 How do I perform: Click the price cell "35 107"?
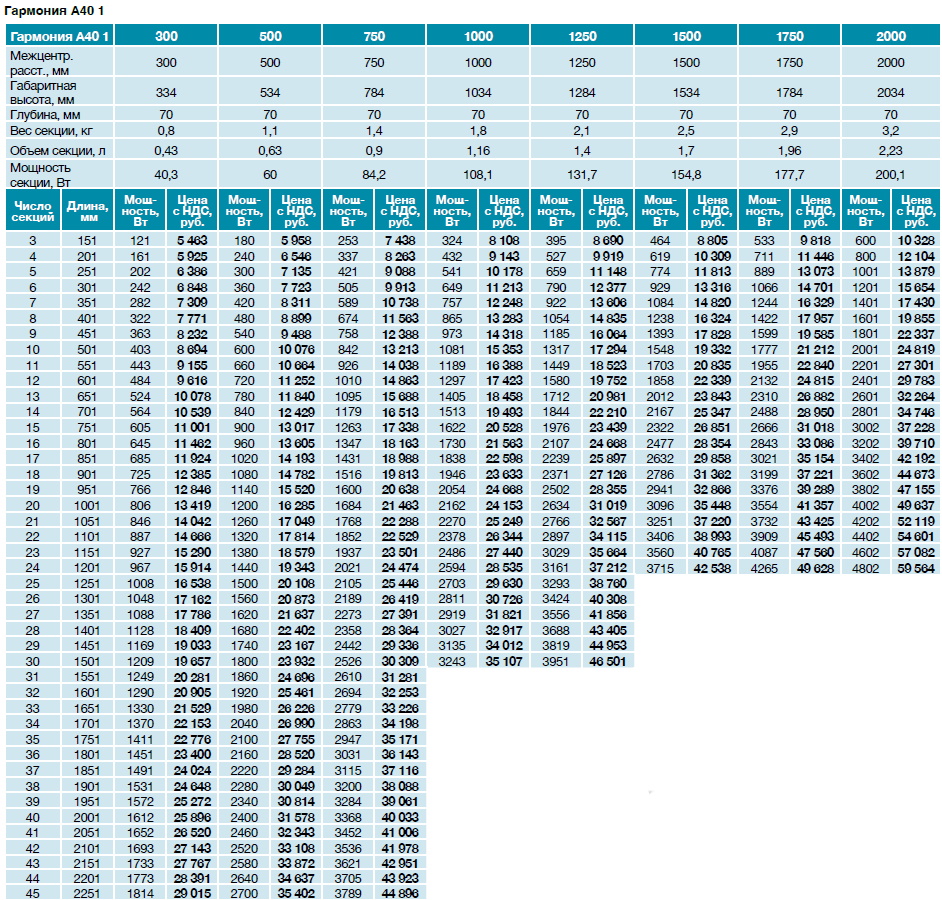504,661
